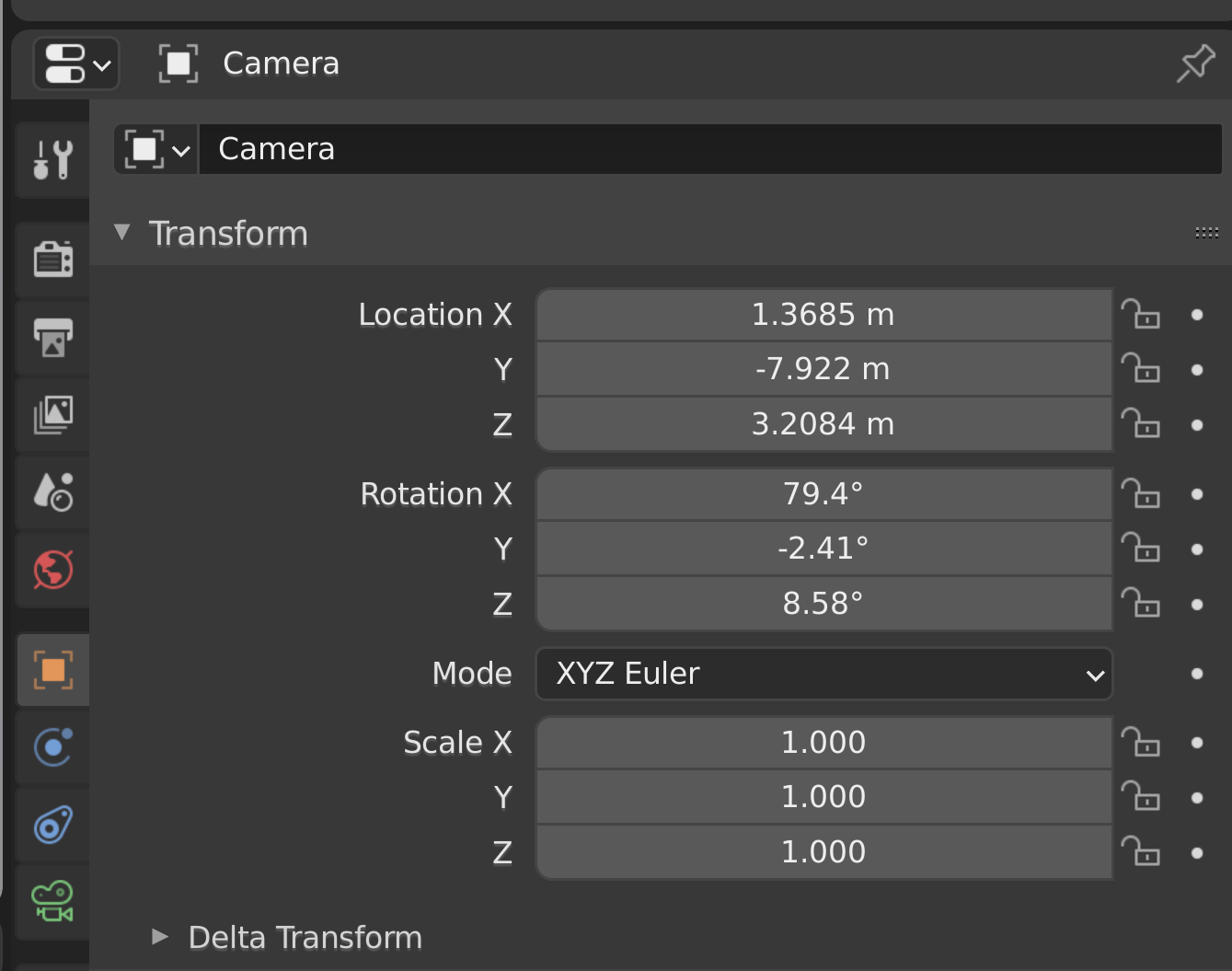Screen dimensions: 1232x971
Task: Open the object browse dropdown beside Camera name
Action: point(155,149)
